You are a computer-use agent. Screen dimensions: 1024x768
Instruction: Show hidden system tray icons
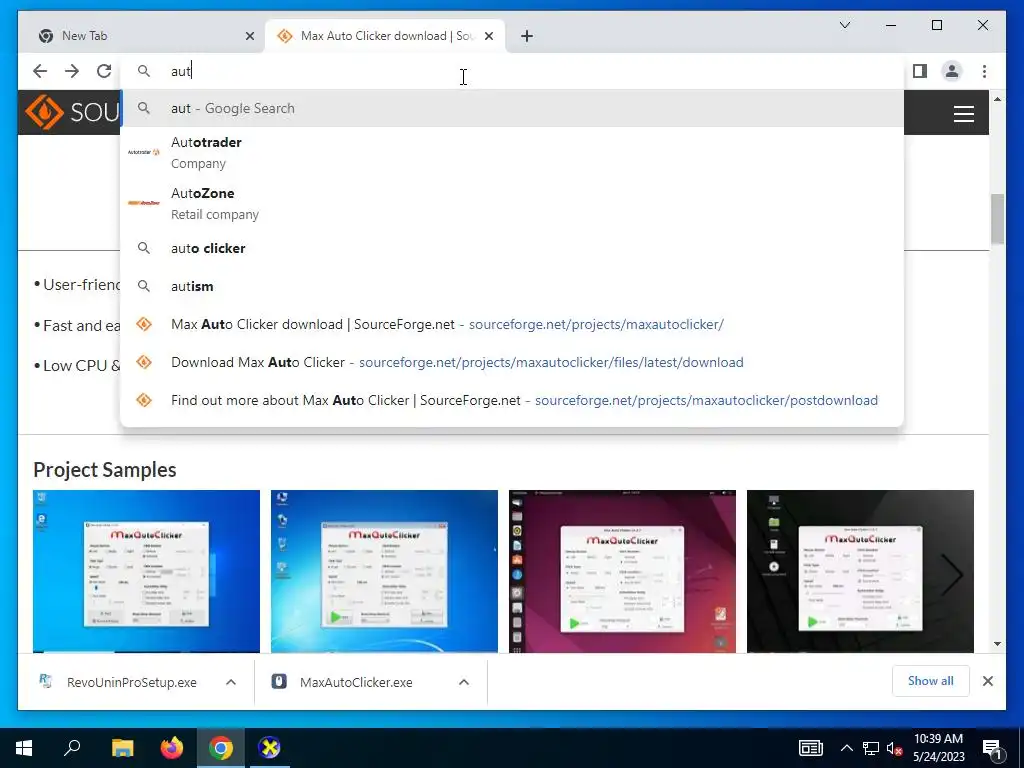(x=846, y=748)
